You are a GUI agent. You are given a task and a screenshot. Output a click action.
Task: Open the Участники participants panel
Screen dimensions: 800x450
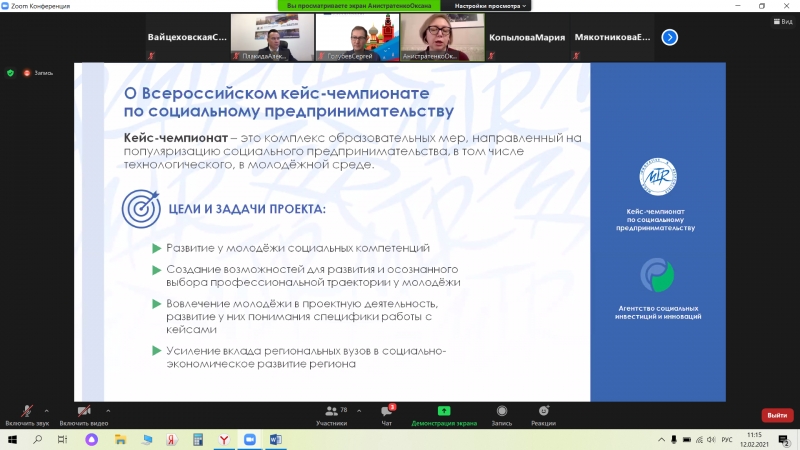pos(330,412)
